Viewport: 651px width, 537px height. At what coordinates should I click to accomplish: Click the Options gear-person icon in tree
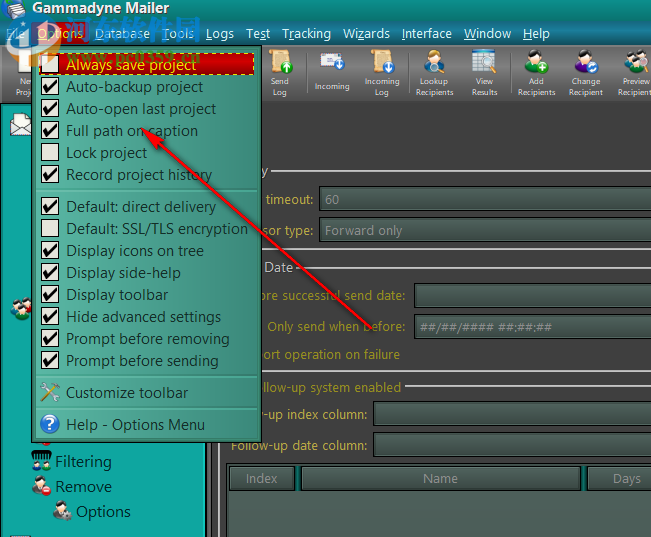click(62, 511)
